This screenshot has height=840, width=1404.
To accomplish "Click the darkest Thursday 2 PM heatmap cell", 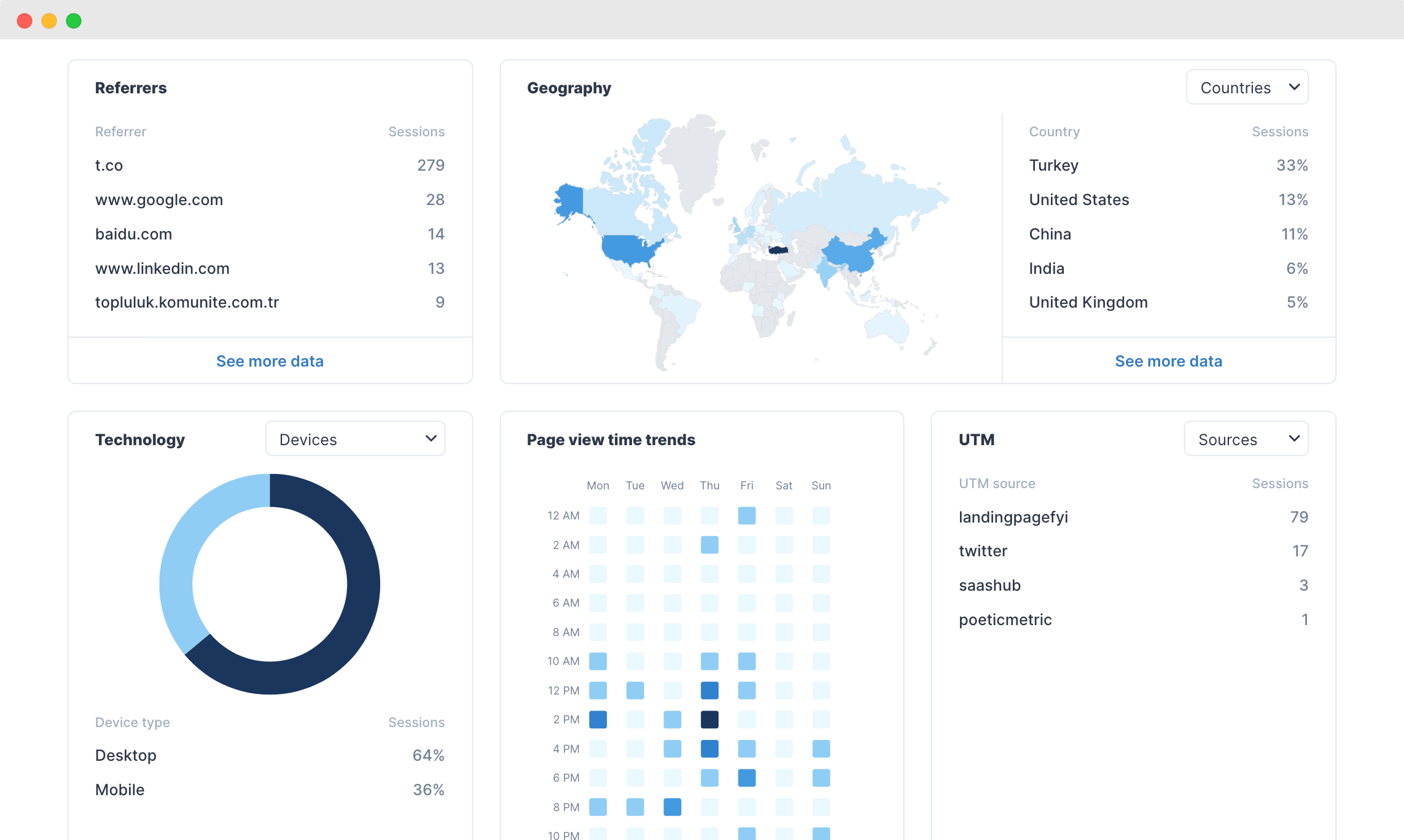I will 709,719.
